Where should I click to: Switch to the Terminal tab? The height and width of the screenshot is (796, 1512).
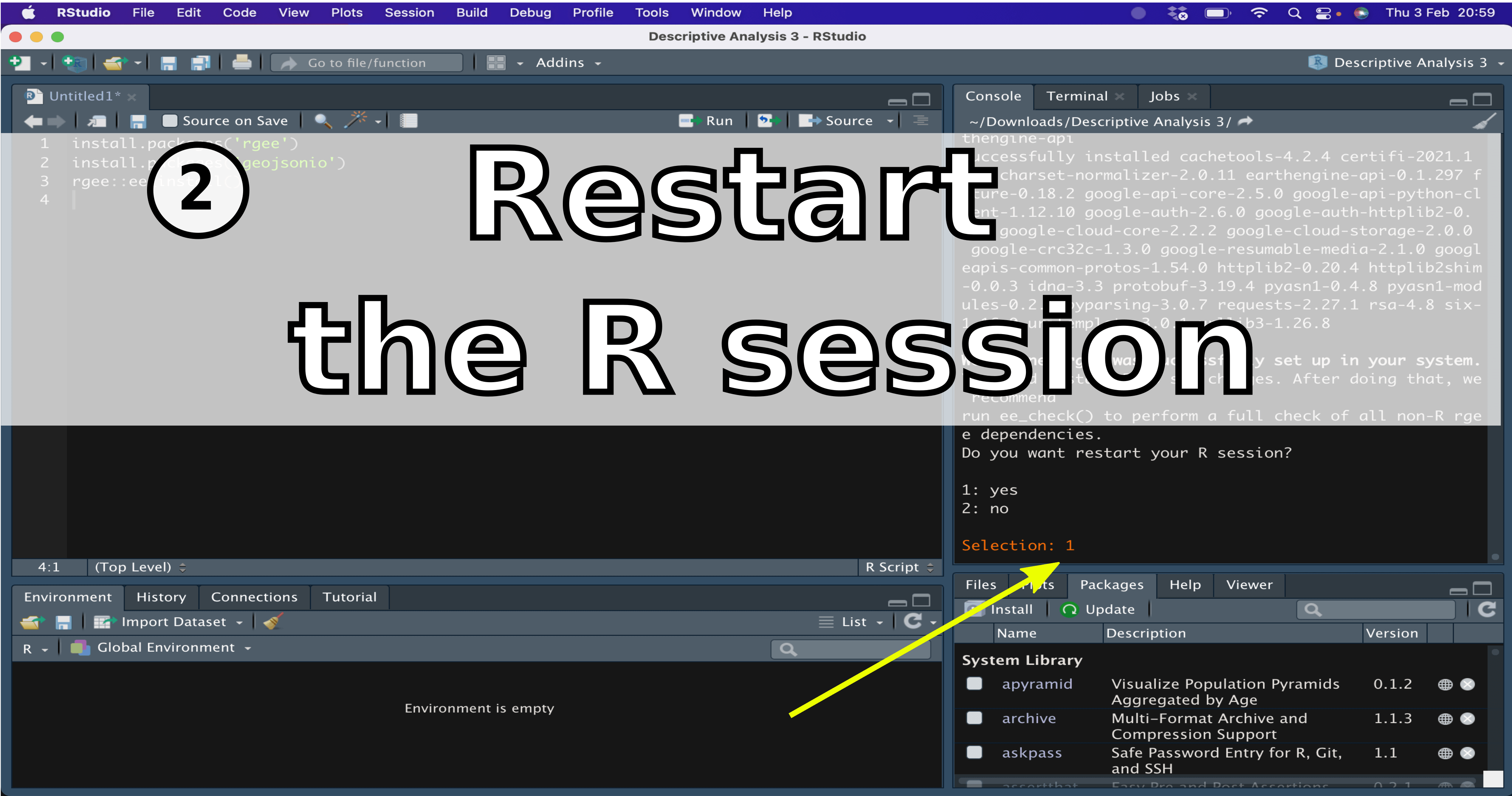tap(1077, 96)
